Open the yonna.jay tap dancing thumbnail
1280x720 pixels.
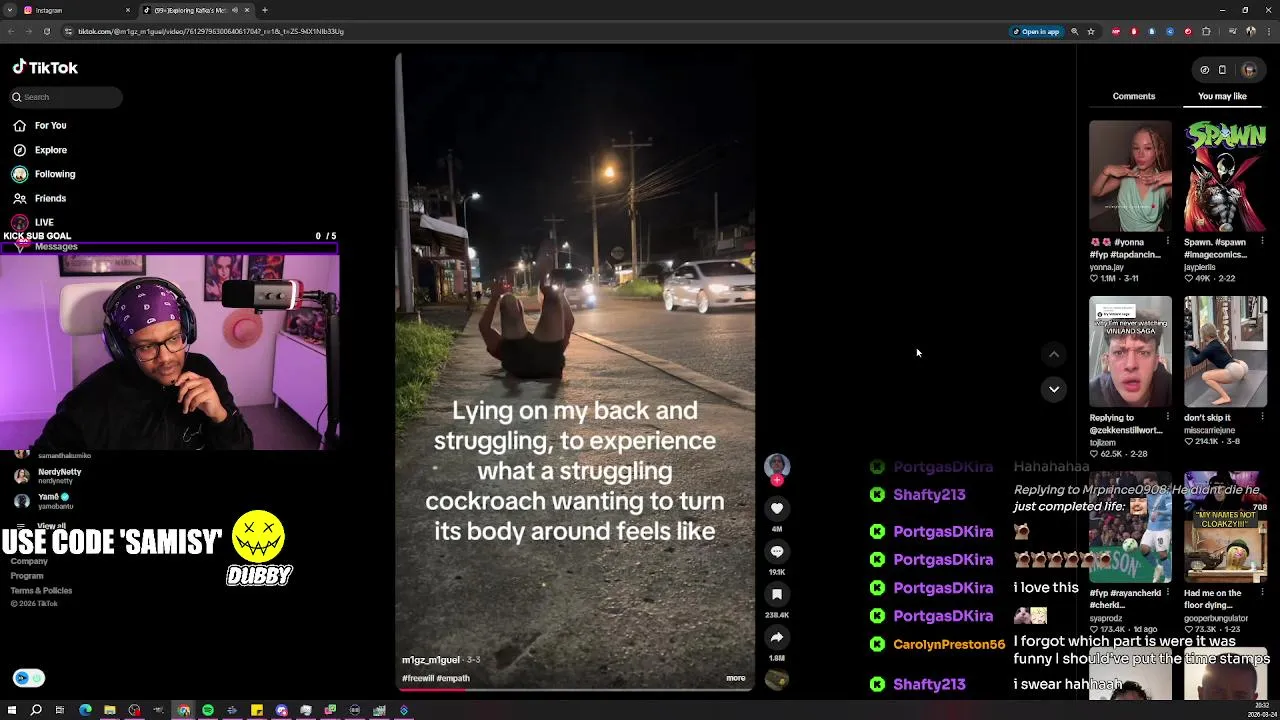click(1130, 176)
